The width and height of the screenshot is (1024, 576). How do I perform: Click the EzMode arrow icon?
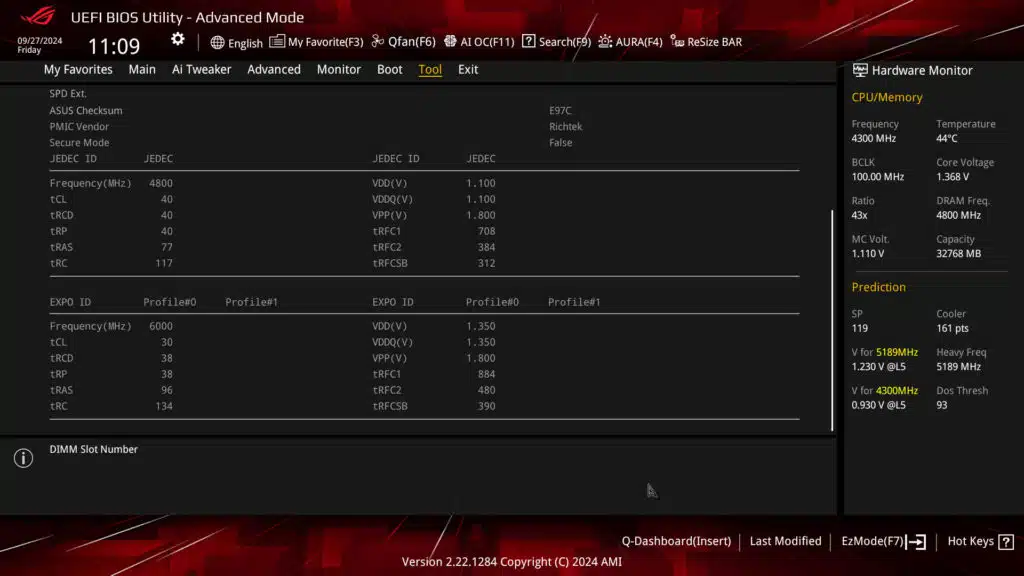916,541
